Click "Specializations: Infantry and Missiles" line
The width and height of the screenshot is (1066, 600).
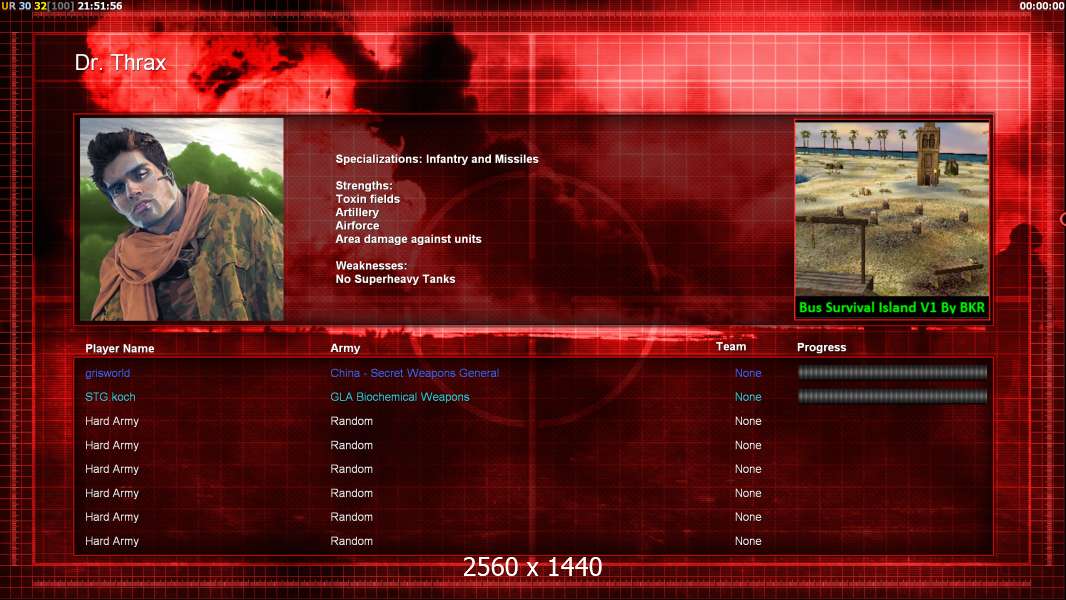pos(436,159)
